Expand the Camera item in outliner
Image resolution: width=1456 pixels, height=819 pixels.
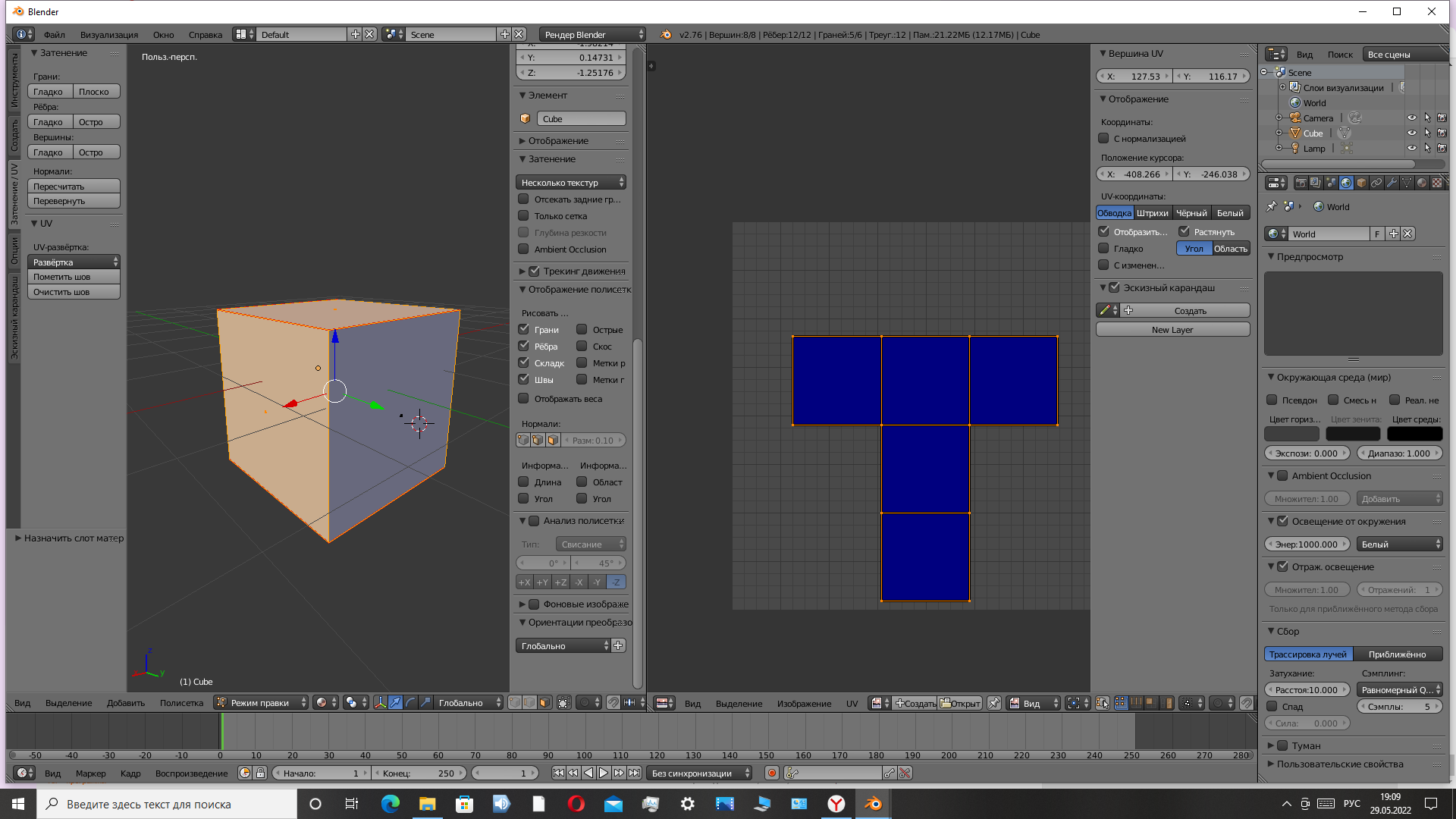1279,118
